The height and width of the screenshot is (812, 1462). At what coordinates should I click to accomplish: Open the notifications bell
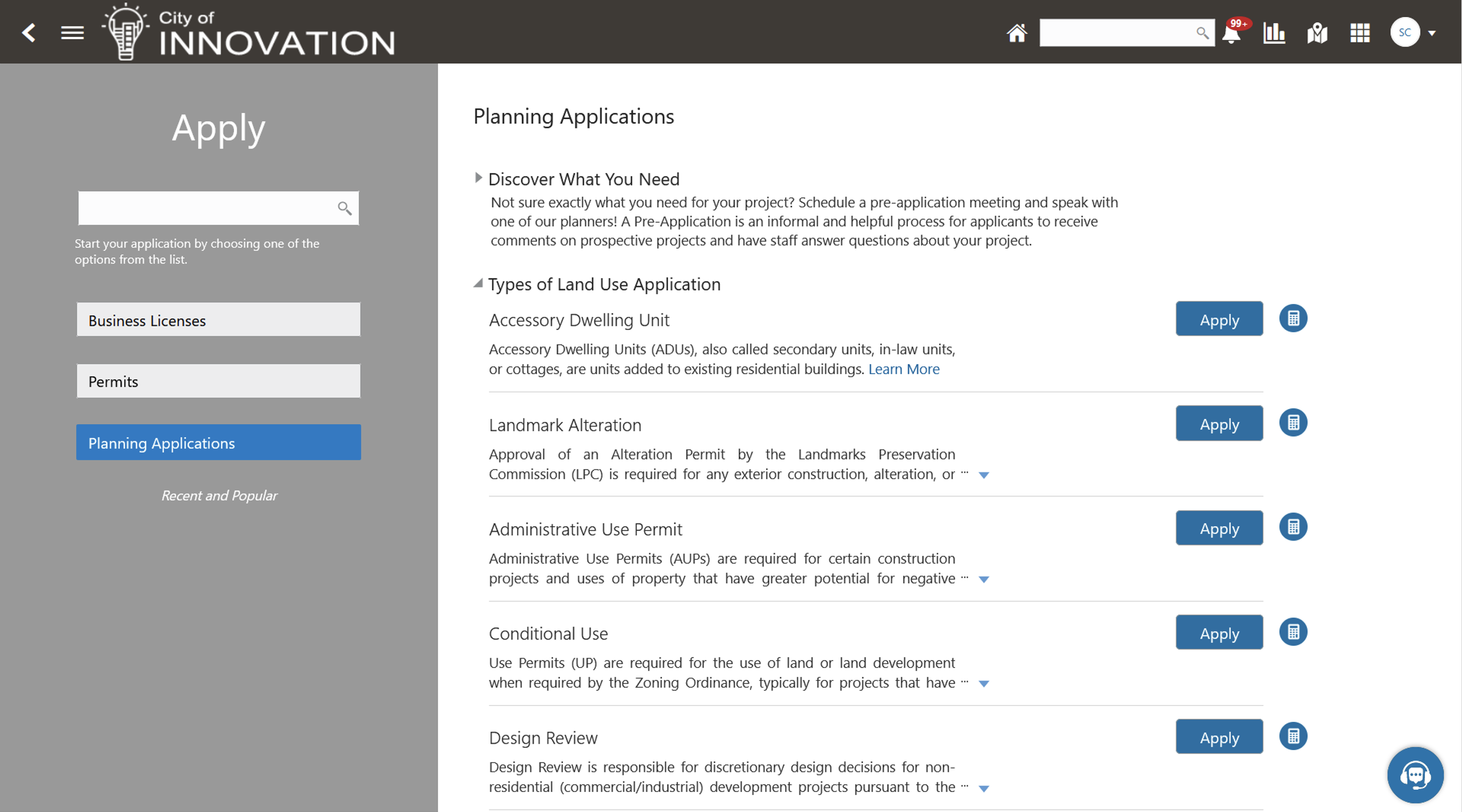(x=1232, y=35)
